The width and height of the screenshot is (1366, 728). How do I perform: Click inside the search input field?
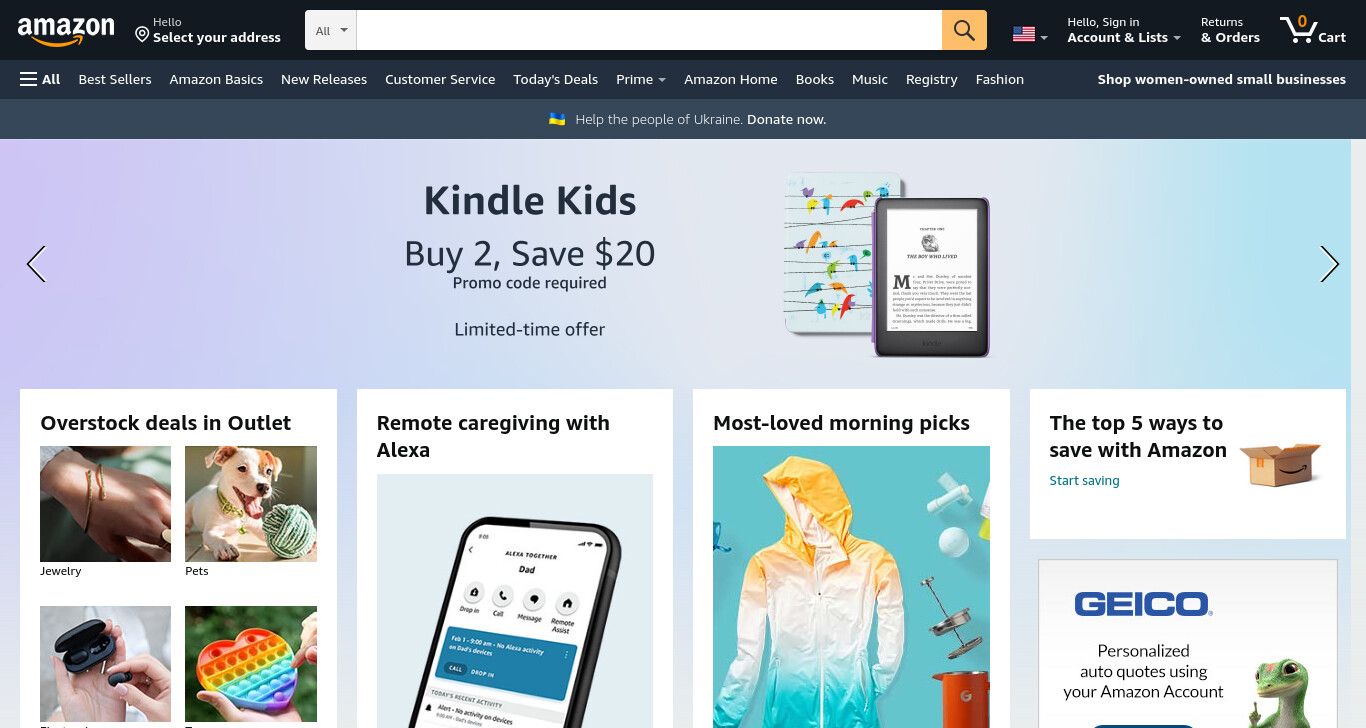[x=649, y=30]
